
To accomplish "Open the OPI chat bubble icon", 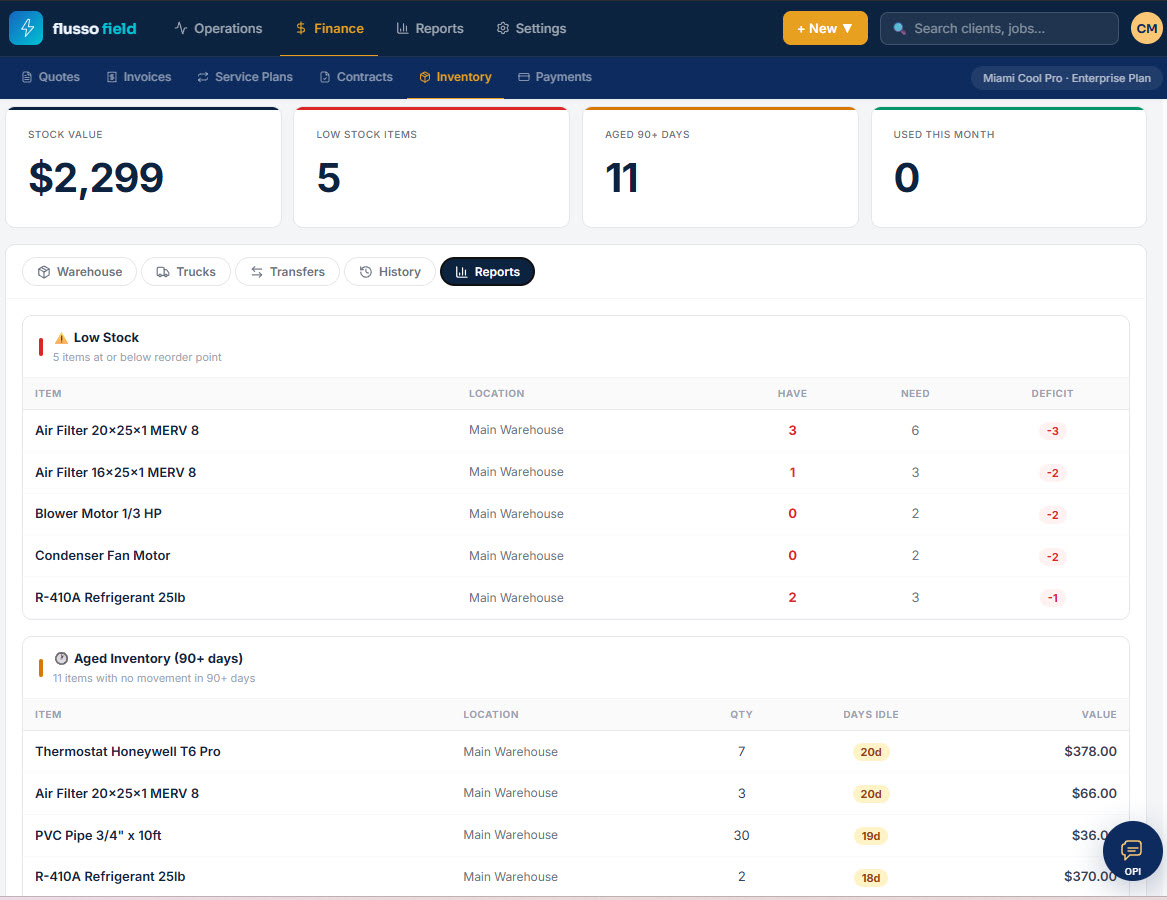I will 1132,850.
